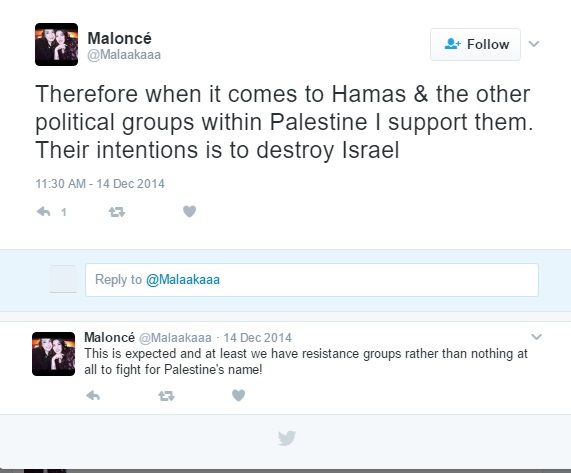This screenshot has height=473, width=571.
Task: Open the 14 Dec 2014 date on the reply tweet
Action: click(x=257, y=338)
